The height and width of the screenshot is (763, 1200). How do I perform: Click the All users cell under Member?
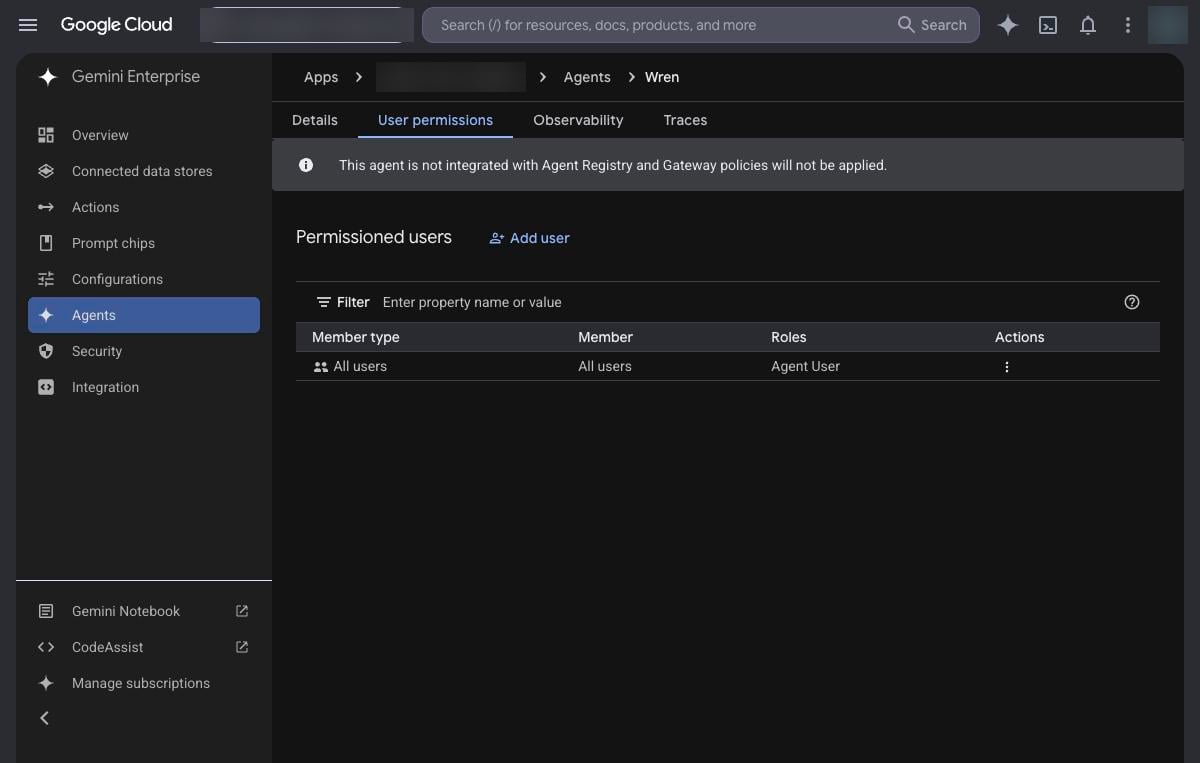tap(605, 366)
